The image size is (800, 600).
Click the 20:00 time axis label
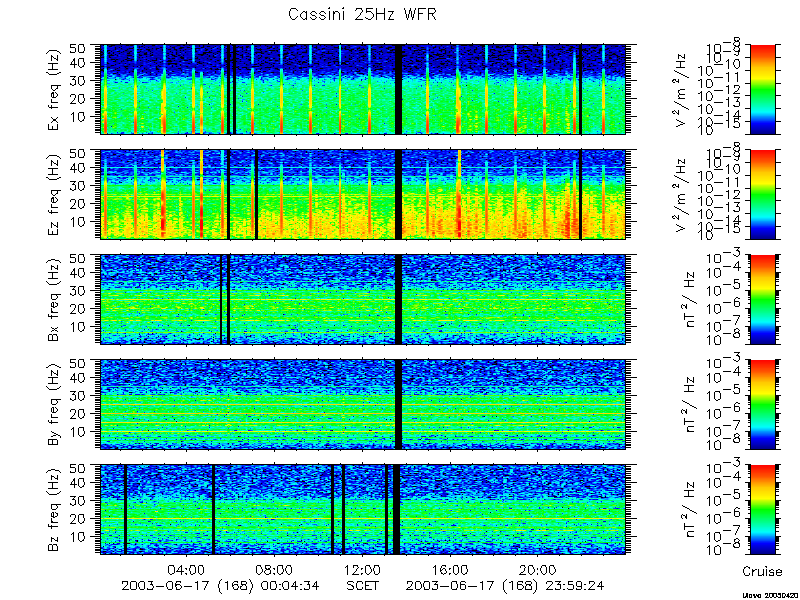(x=537, y=569)
